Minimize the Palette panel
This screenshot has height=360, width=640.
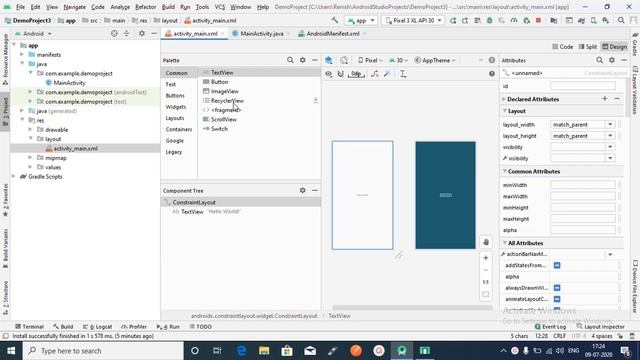315,60
